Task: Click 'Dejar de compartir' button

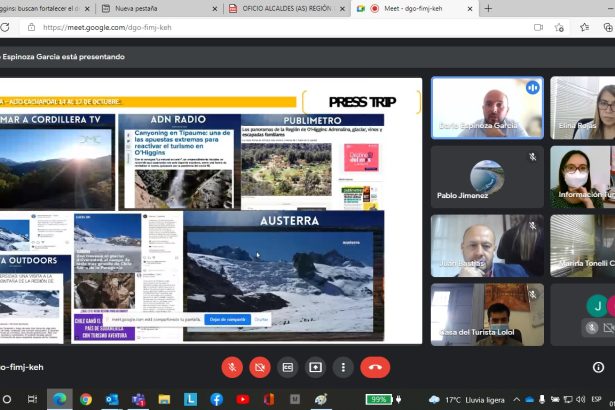Action: click(227, 319)
